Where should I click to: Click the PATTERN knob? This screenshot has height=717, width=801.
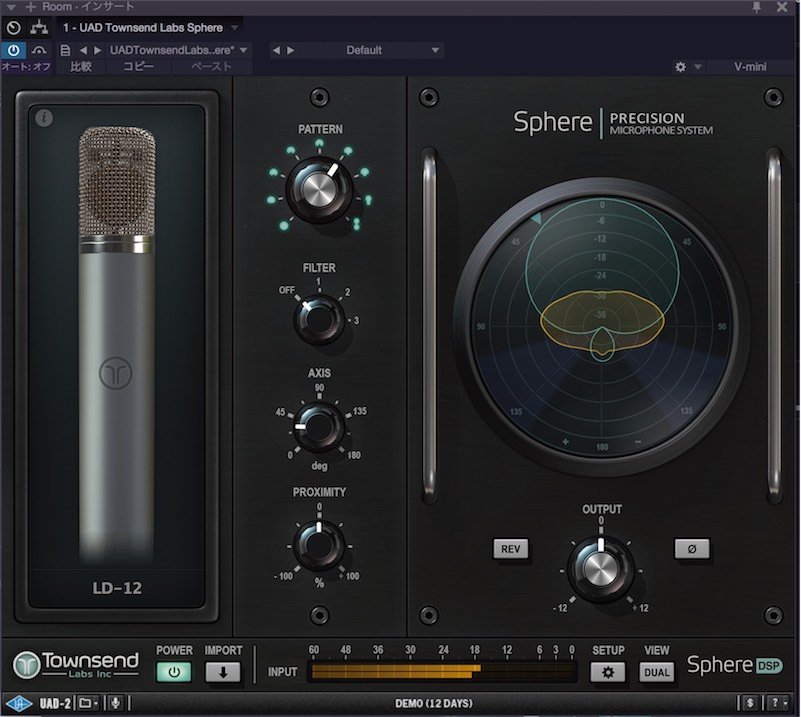click(319, 189)
